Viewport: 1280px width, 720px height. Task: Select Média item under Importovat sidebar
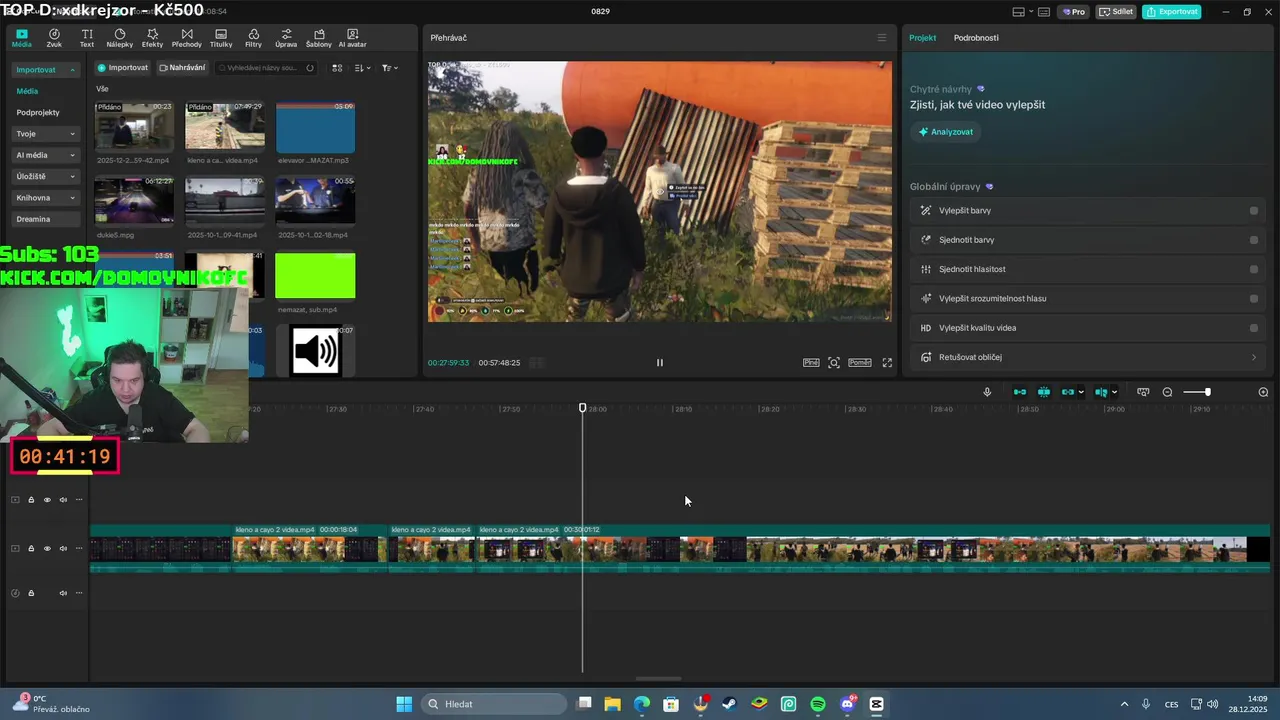point(27,91)
